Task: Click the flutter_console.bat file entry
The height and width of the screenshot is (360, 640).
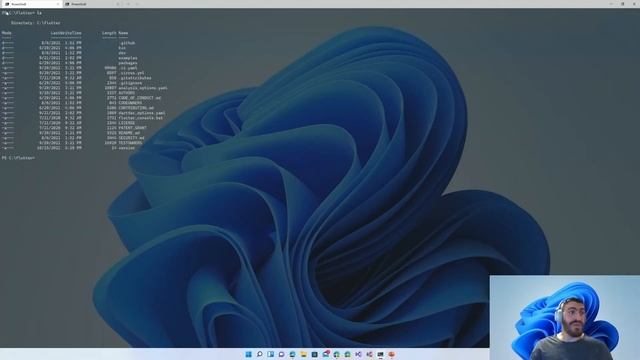Action: [140, 118]
